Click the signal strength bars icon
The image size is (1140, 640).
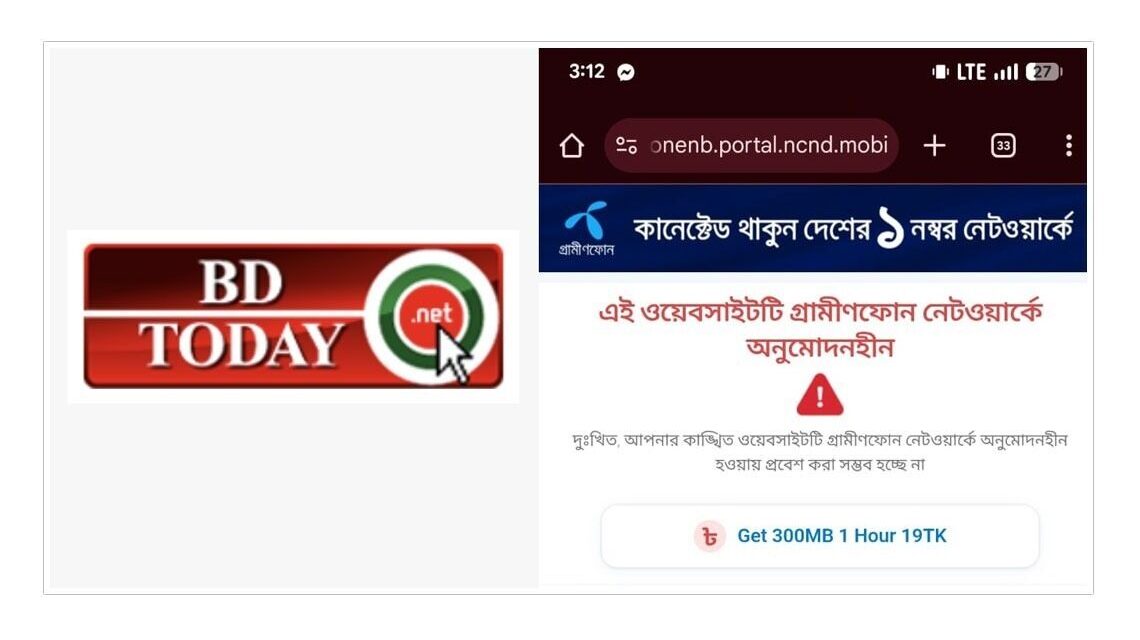click(x=1006, y=72)
